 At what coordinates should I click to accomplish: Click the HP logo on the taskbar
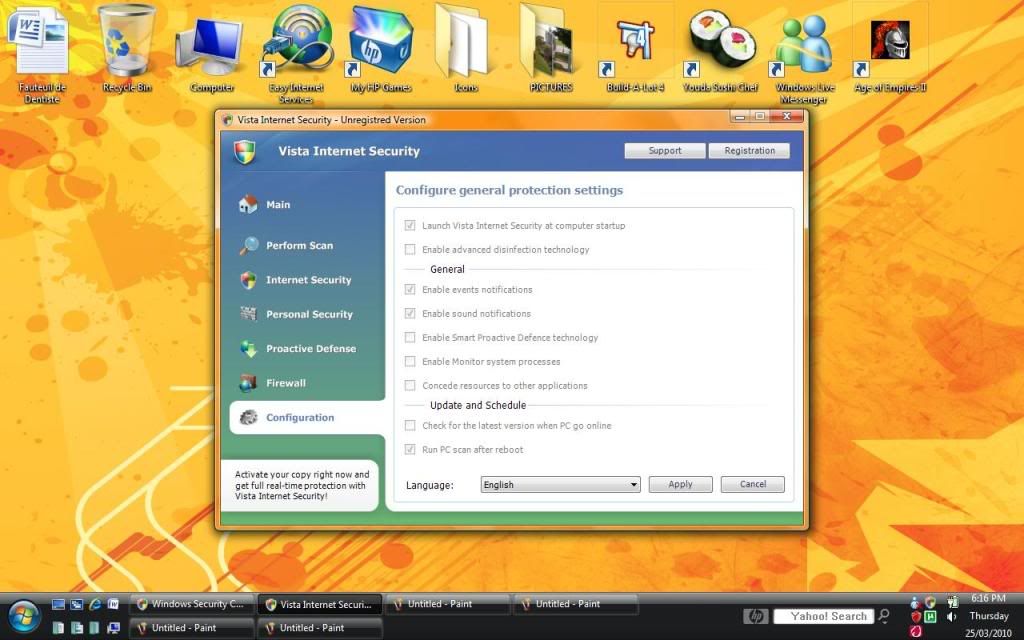pos(756,616)
